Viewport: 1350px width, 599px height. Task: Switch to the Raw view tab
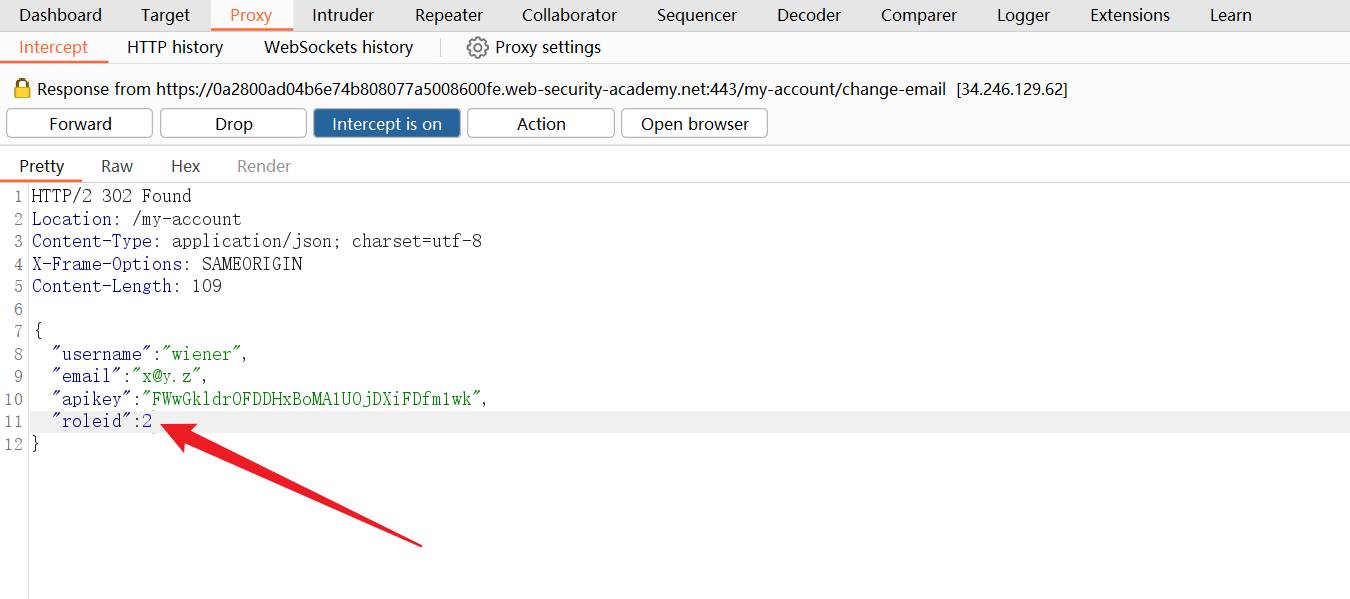[x=117, y=166]
